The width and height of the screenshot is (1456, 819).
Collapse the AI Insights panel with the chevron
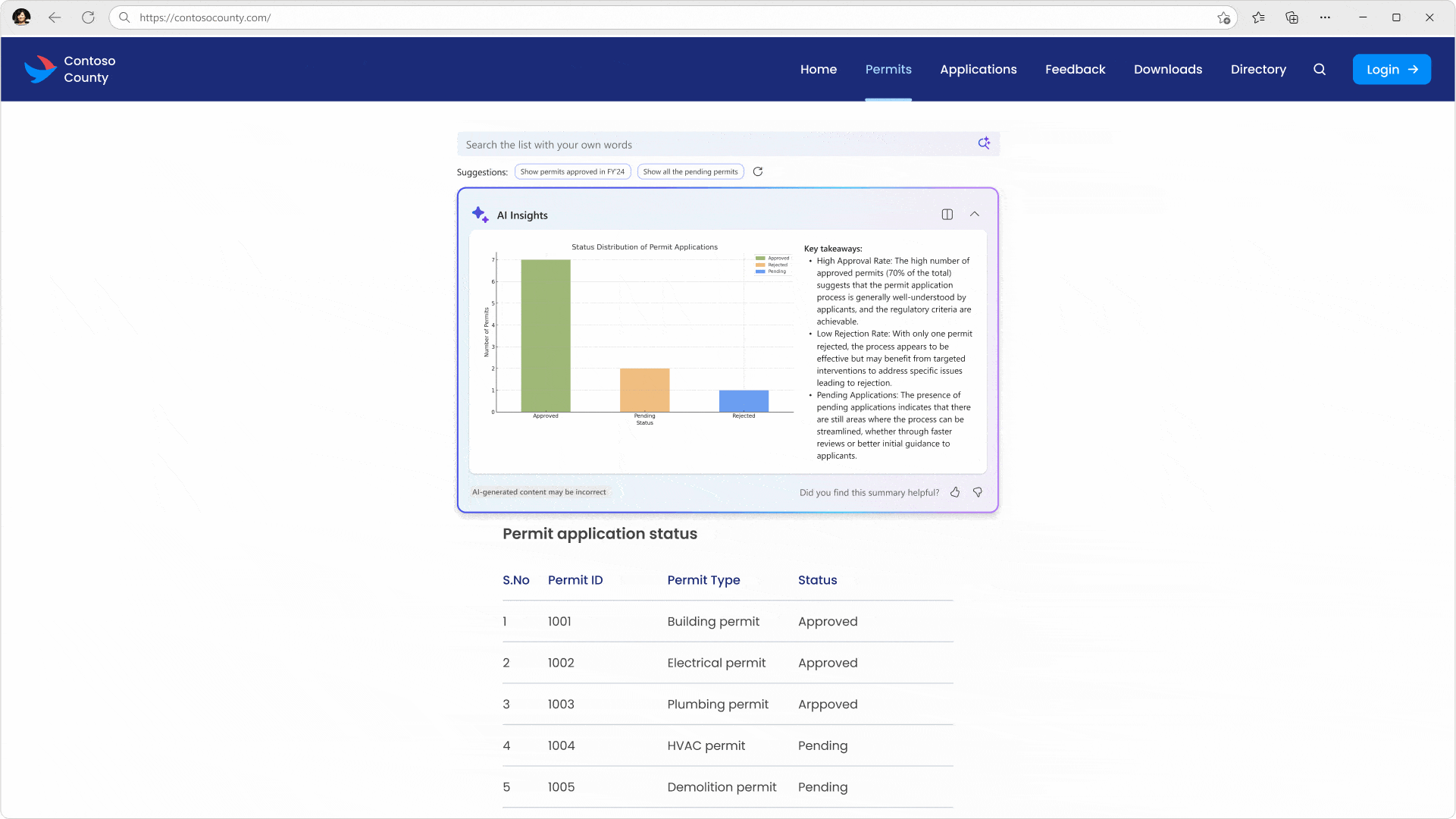[x=975, y=215]
